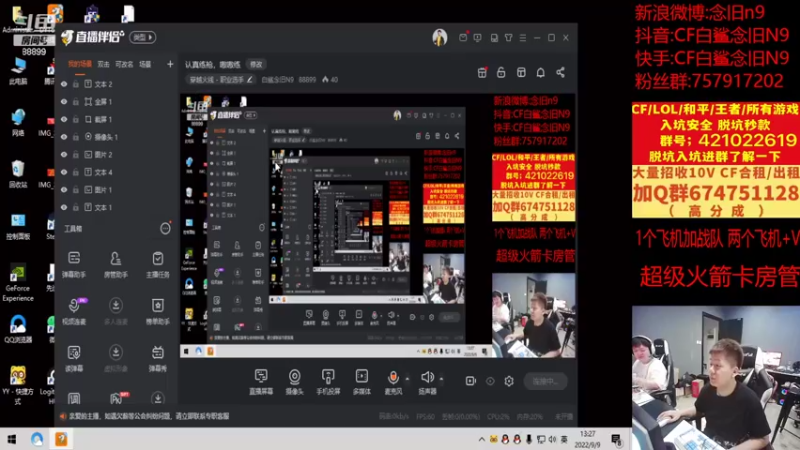800x450 pixels.
Task: Switch to the 可改名 scene tab
Action: click(124, 64)
